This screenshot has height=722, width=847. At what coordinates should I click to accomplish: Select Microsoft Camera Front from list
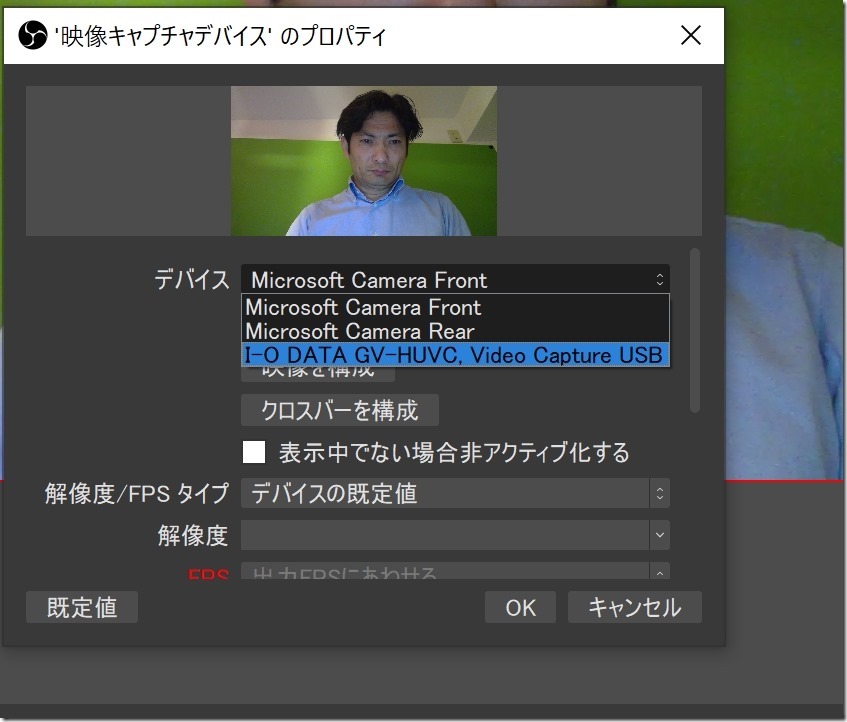tap(455, 307)
